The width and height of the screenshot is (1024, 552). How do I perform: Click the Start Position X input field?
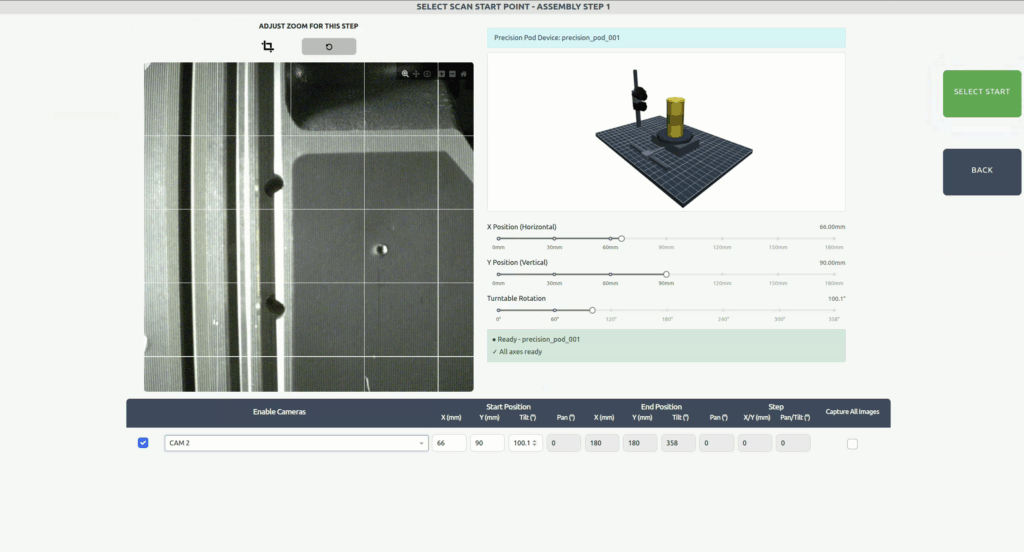tap(449, 443)
